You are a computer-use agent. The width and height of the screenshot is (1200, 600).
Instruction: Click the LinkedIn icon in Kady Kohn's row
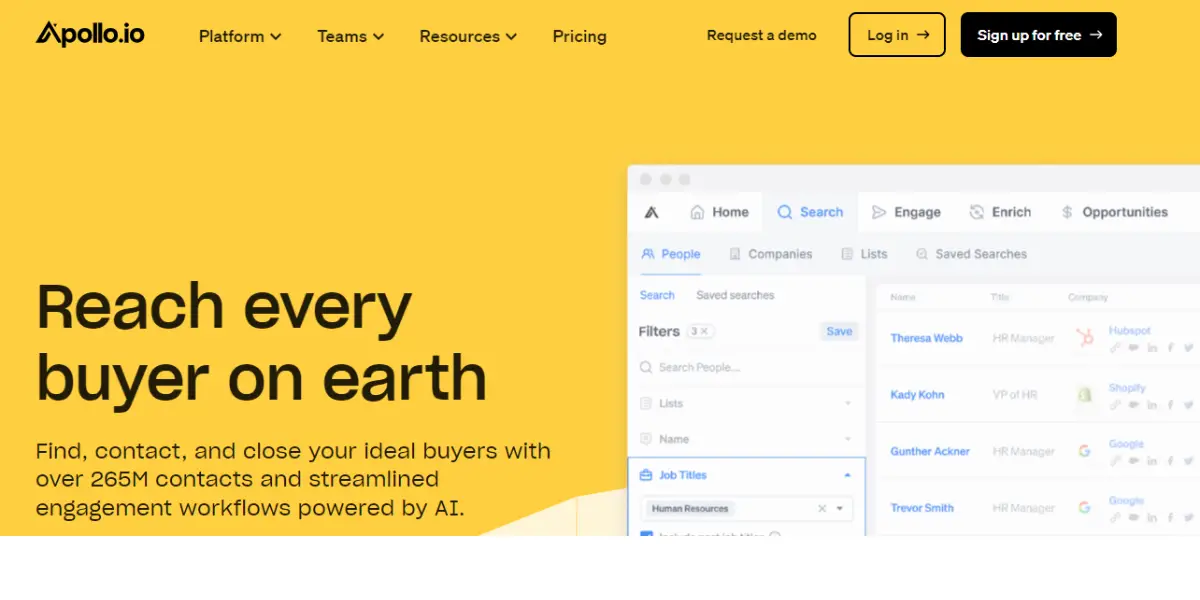(x=1152, y=405)
